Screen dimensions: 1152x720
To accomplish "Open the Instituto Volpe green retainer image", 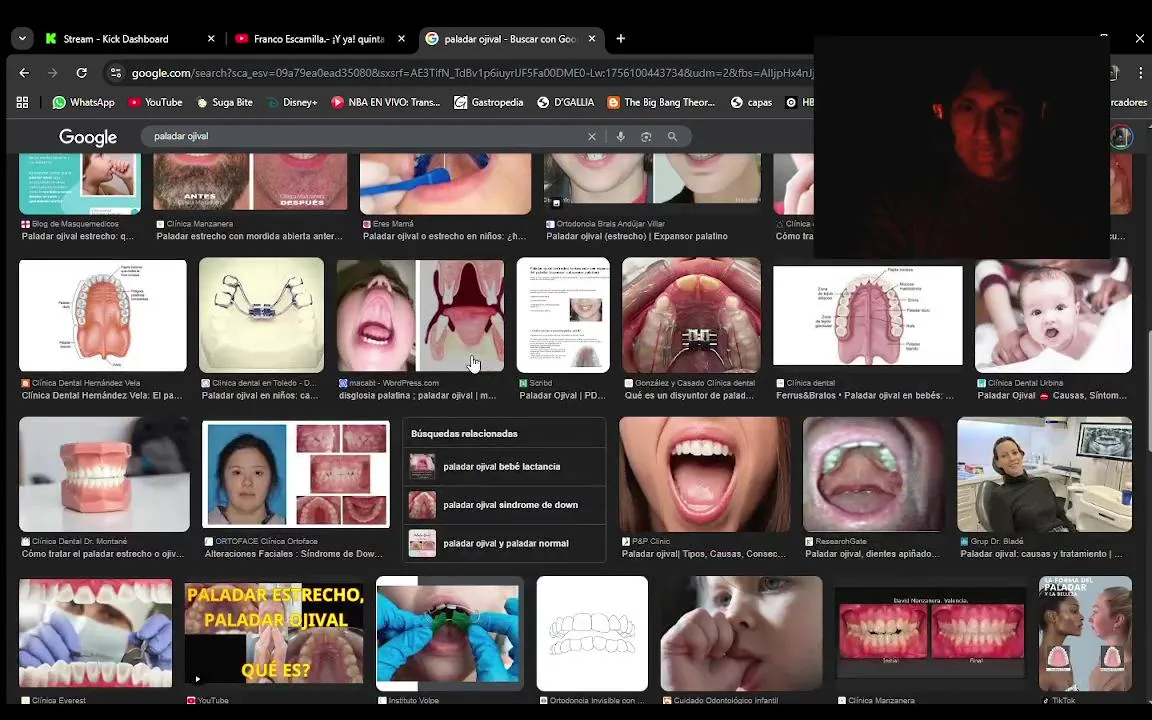I will click(450, 633).
